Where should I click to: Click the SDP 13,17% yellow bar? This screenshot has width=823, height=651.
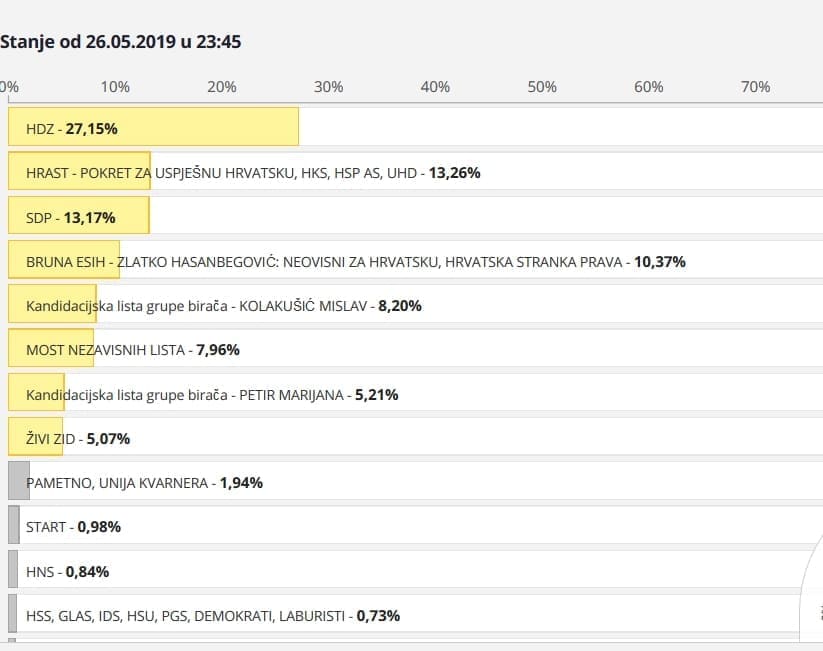78,217
